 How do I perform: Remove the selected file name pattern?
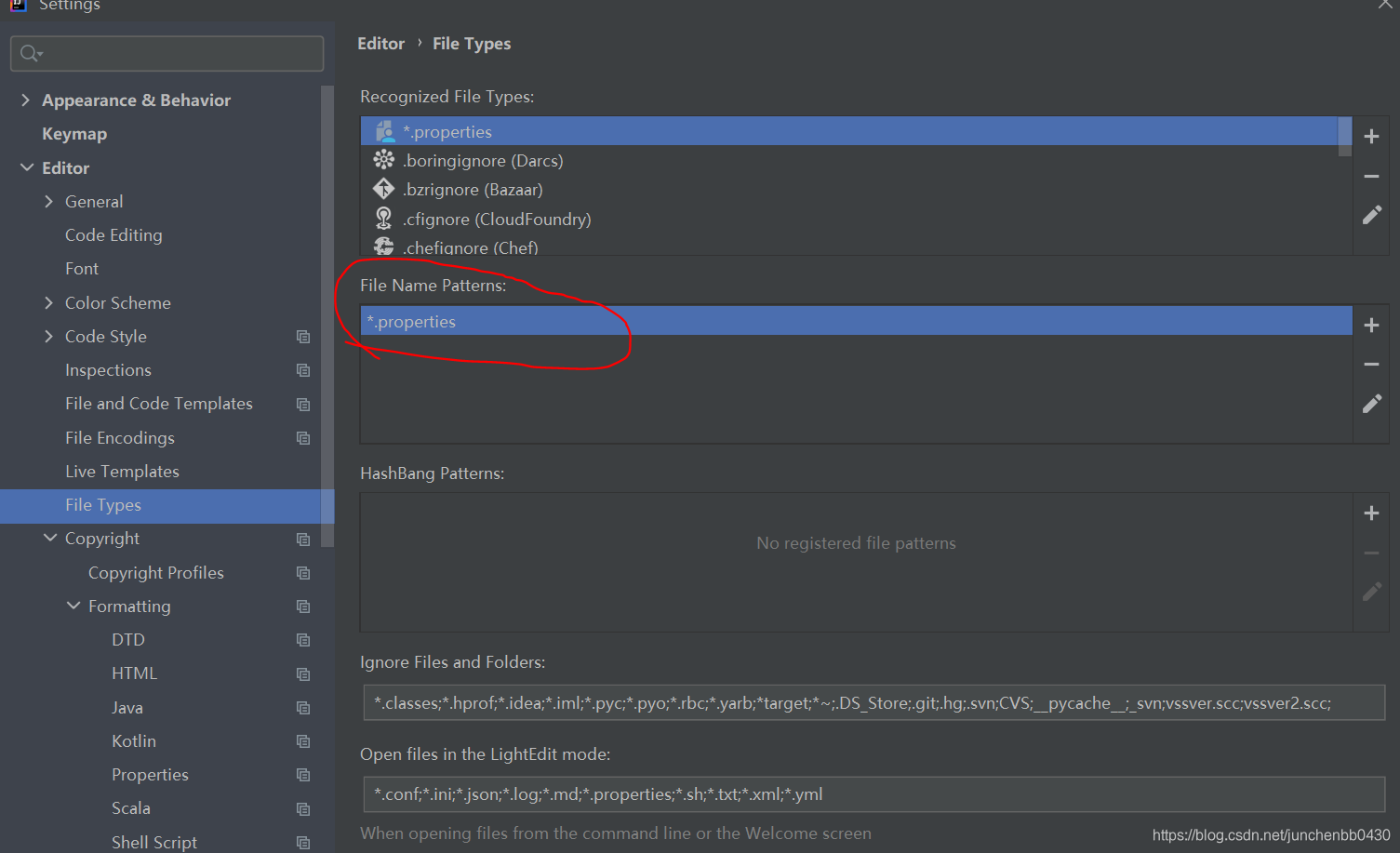[x=1371, y=365]
